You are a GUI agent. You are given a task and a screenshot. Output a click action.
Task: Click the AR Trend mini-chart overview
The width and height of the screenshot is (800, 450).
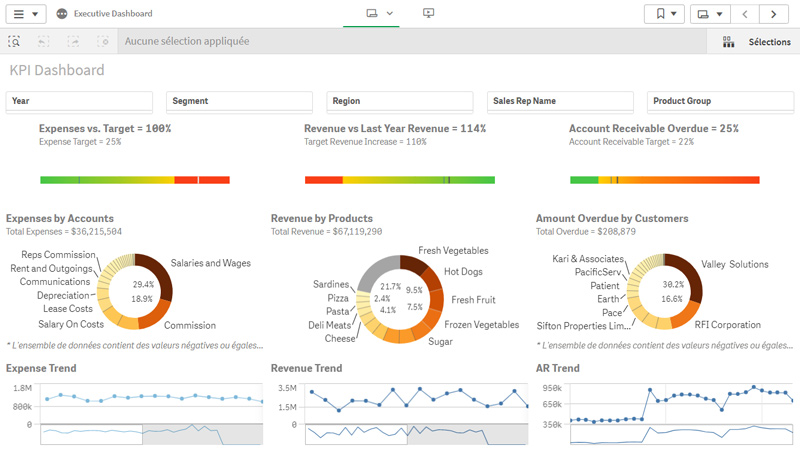pos(682,434)
